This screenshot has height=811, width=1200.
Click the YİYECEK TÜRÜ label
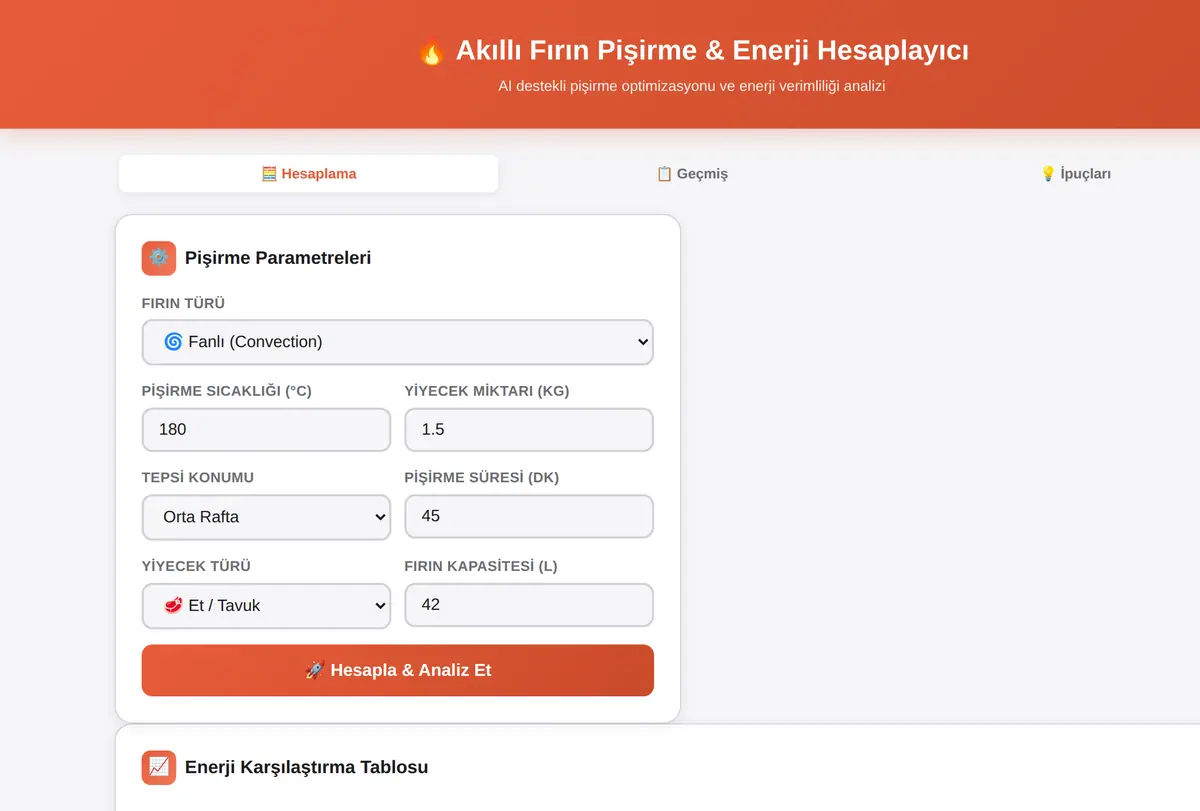point(196,566)
